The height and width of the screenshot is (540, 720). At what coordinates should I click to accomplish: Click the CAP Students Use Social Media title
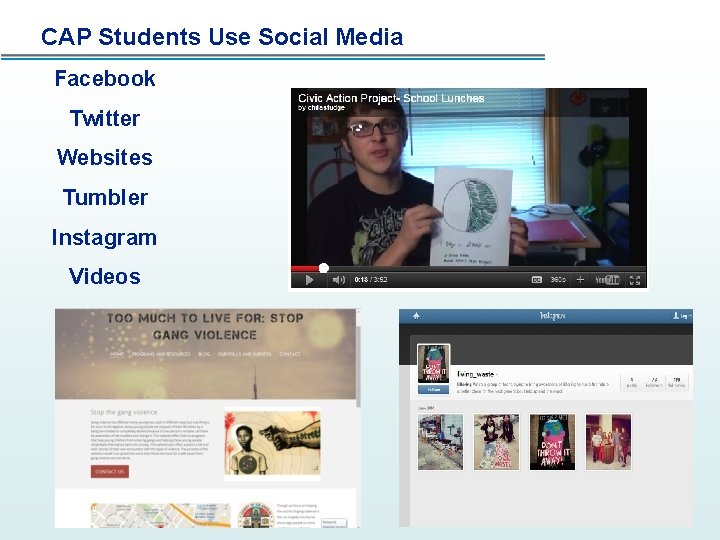pyautogui.click(x=222, y=37)
